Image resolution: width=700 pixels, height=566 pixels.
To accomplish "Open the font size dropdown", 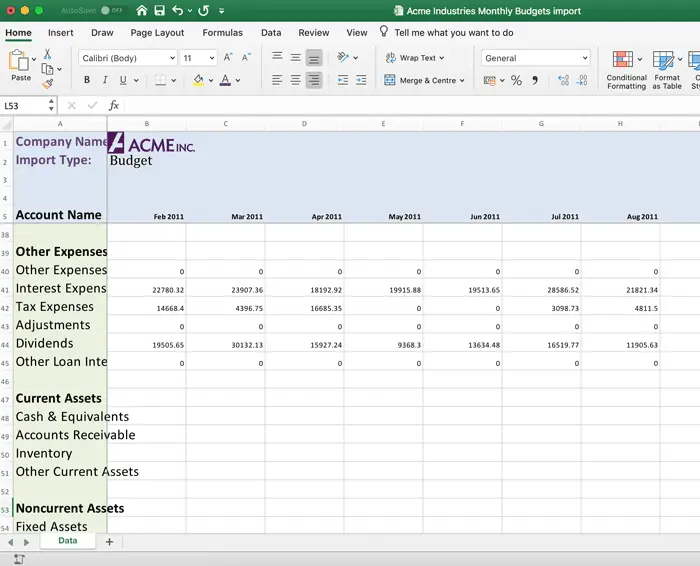I will [x=198, y=58].
